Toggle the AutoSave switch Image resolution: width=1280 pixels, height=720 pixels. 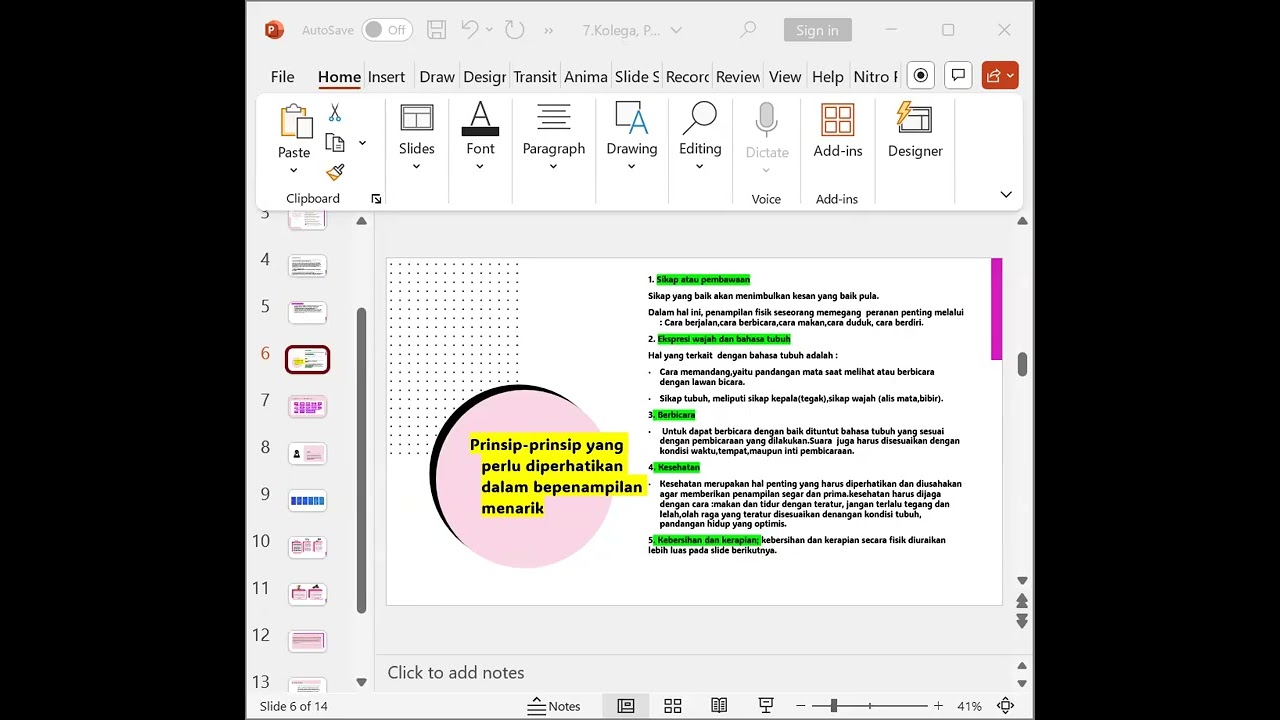[387, 30]
